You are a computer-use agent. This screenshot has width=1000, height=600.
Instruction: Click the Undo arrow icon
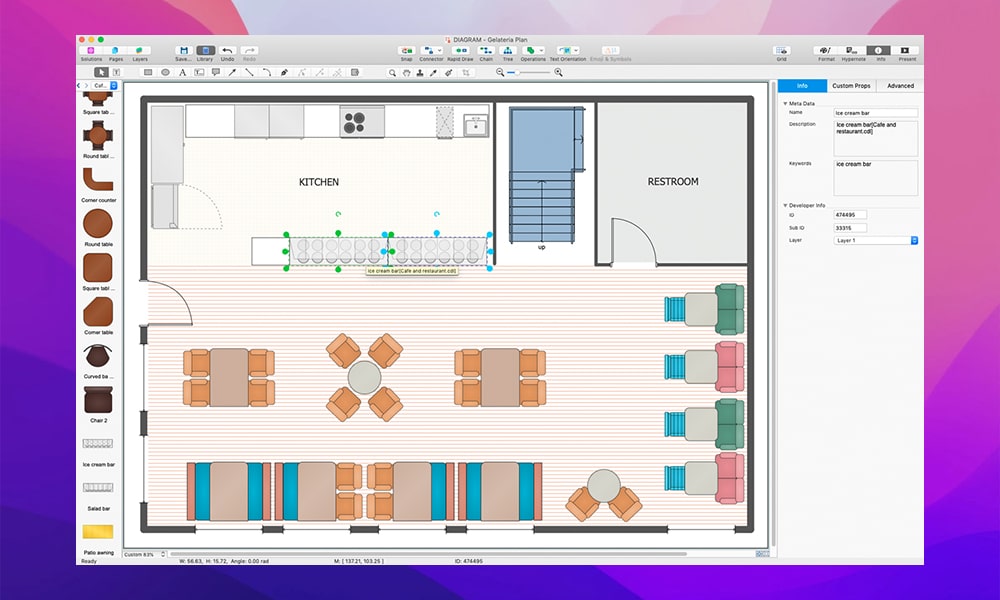(227, 50)
